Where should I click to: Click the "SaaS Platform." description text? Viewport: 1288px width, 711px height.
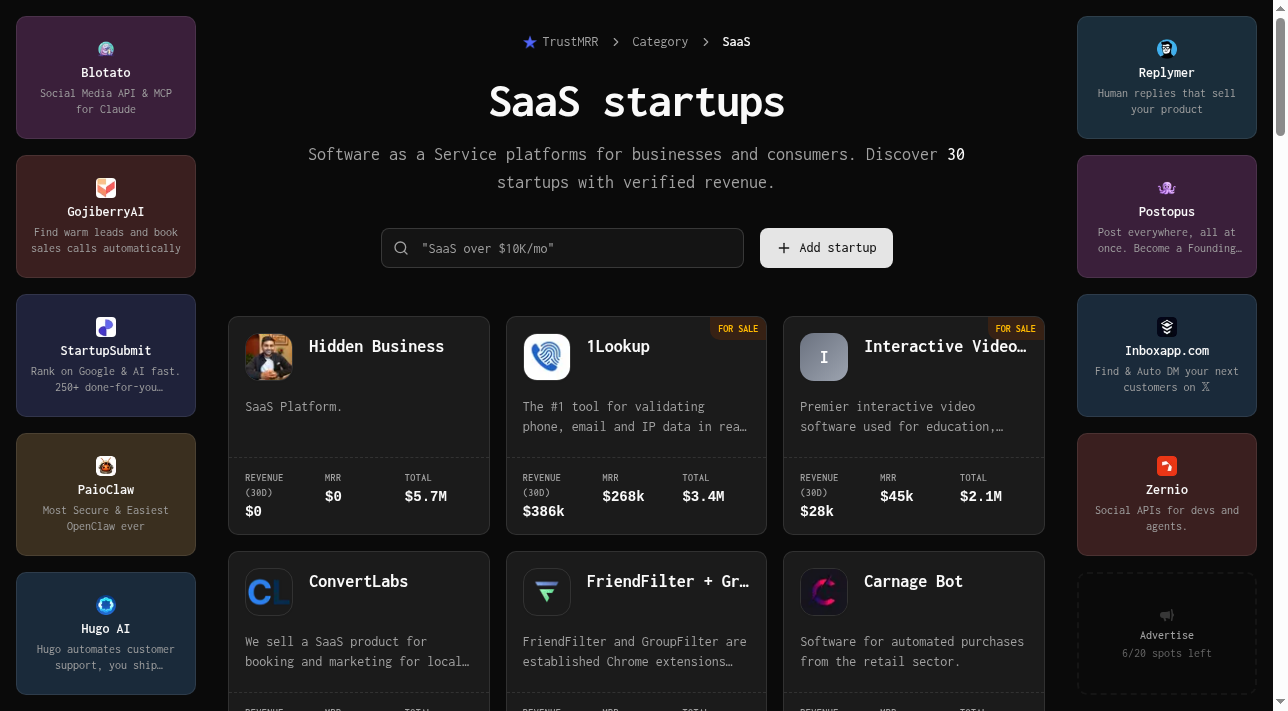294,407
